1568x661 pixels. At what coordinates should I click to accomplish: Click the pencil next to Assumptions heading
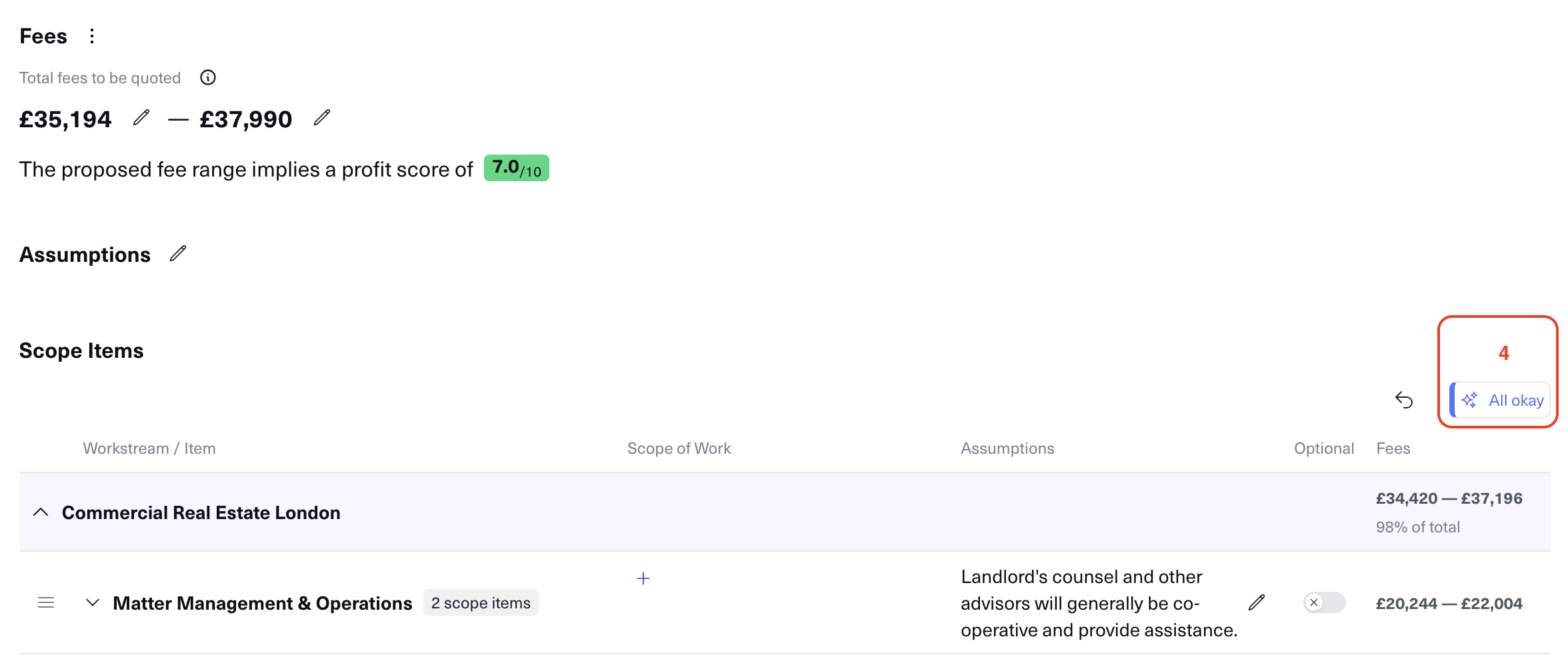tap(178, 254)
